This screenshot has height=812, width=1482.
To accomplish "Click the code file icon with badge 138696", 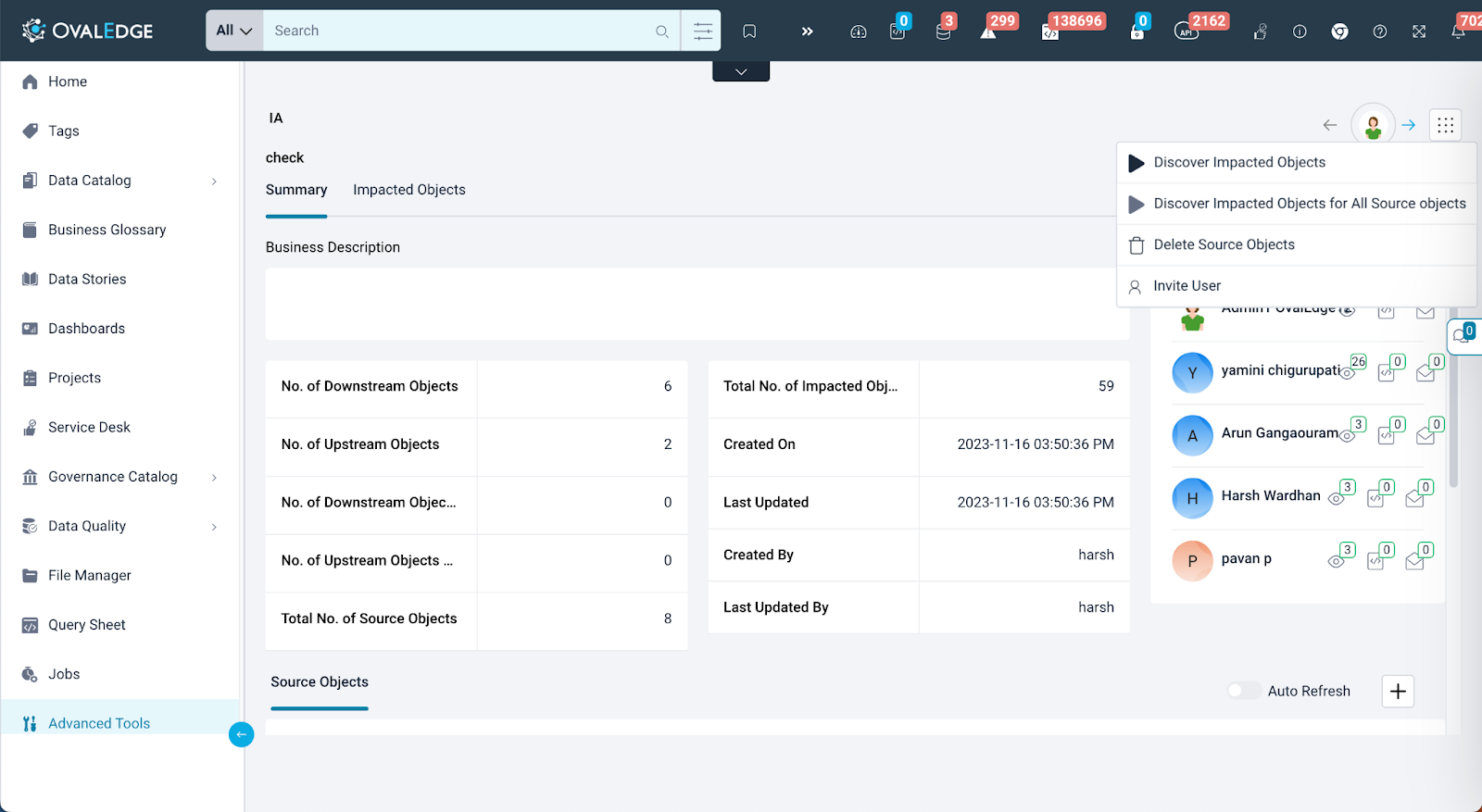I will [x=1049, y=32].
